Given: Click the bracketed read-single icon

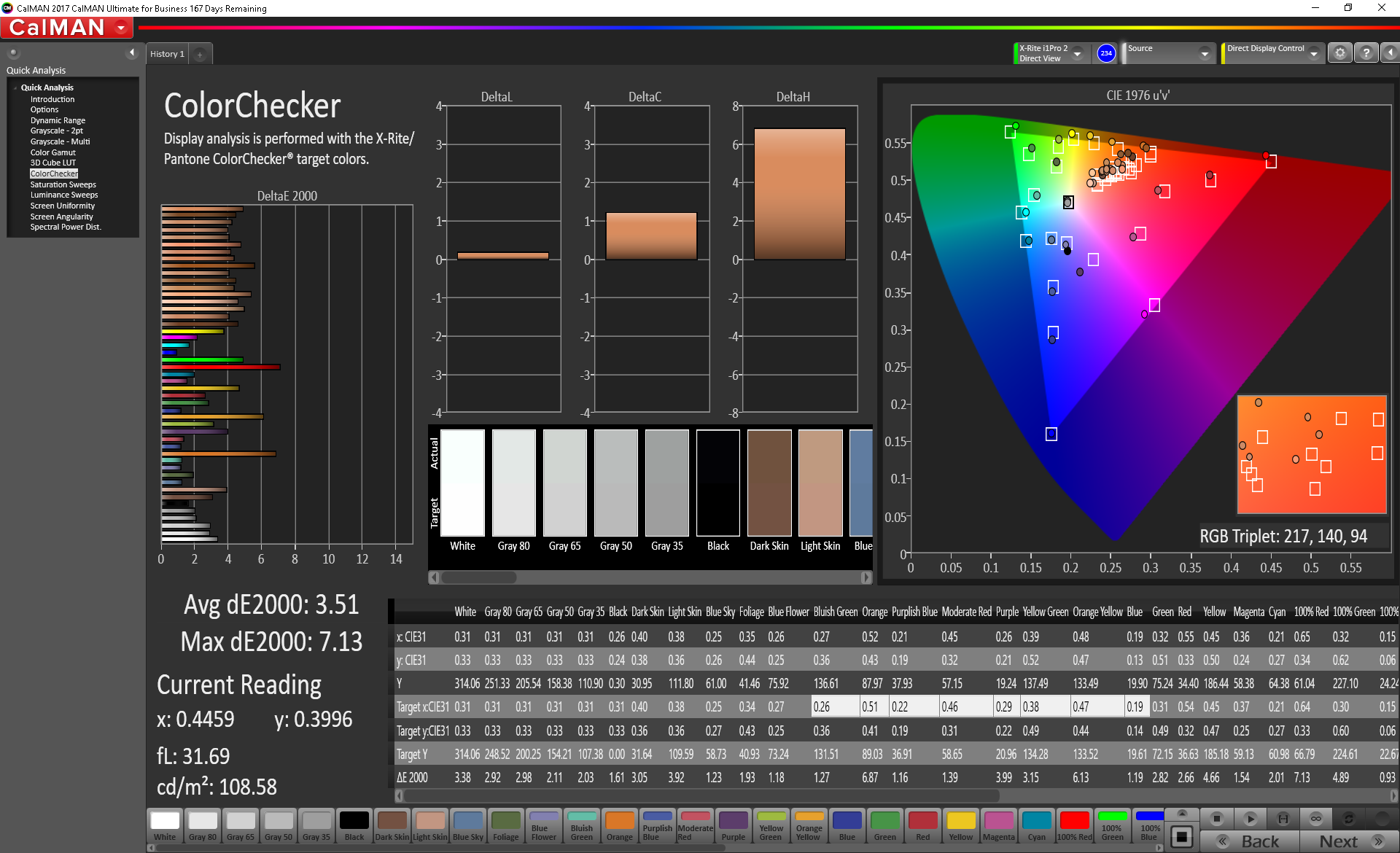Looking at the screenshot, I should pos(1283,818).
